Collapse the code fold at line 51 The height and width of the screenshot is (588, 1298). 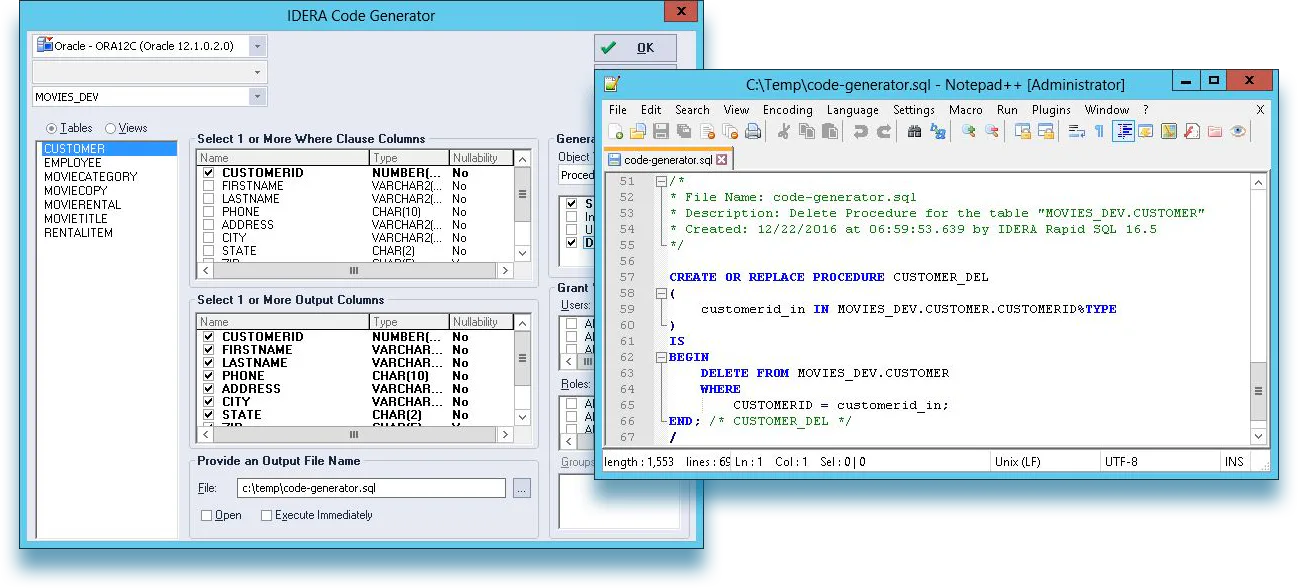click(661, 182)
